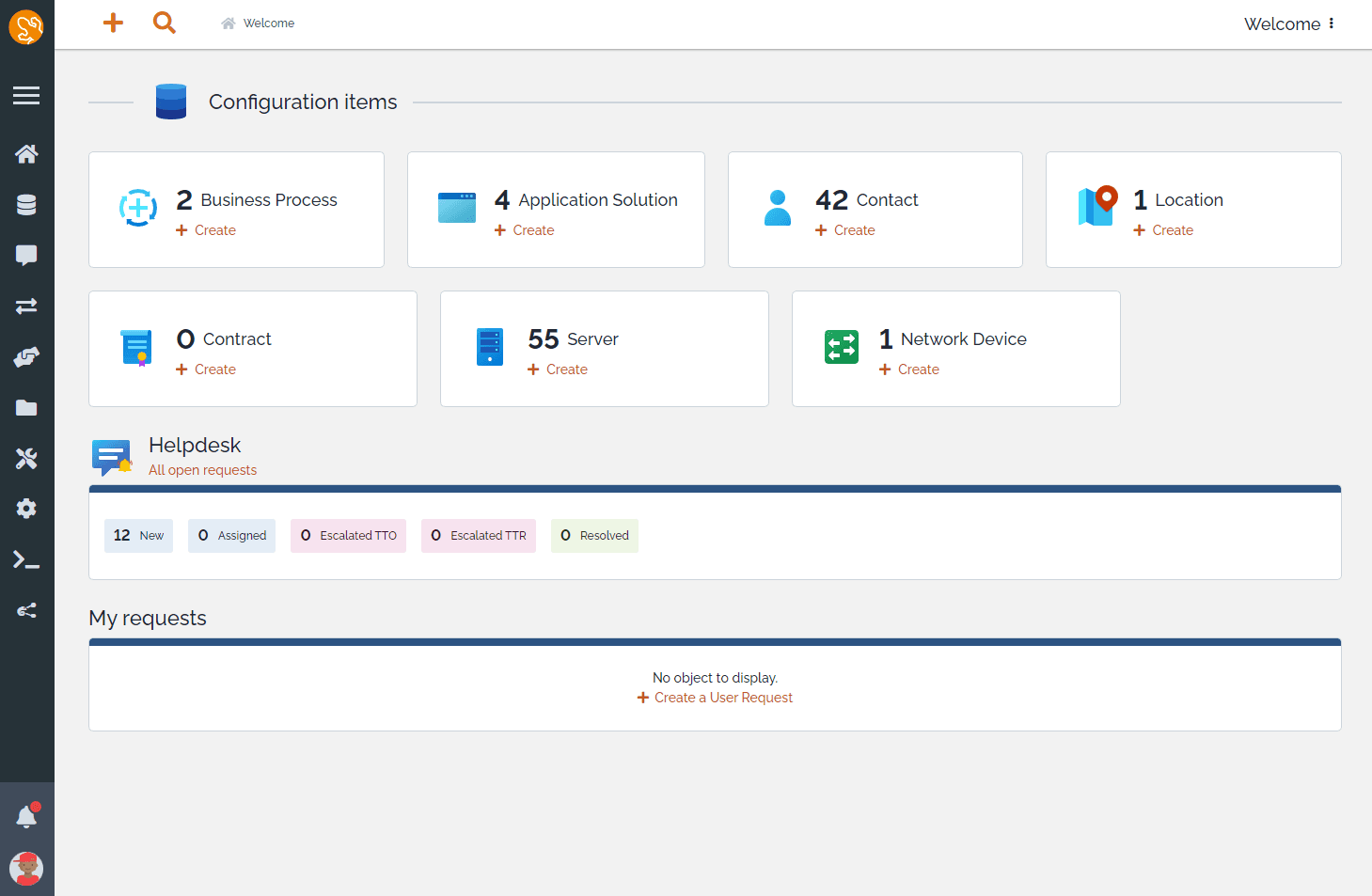Screen dimensions: 1372x896
Task: Open notifications via the bell icon
Action: (26, 816)
